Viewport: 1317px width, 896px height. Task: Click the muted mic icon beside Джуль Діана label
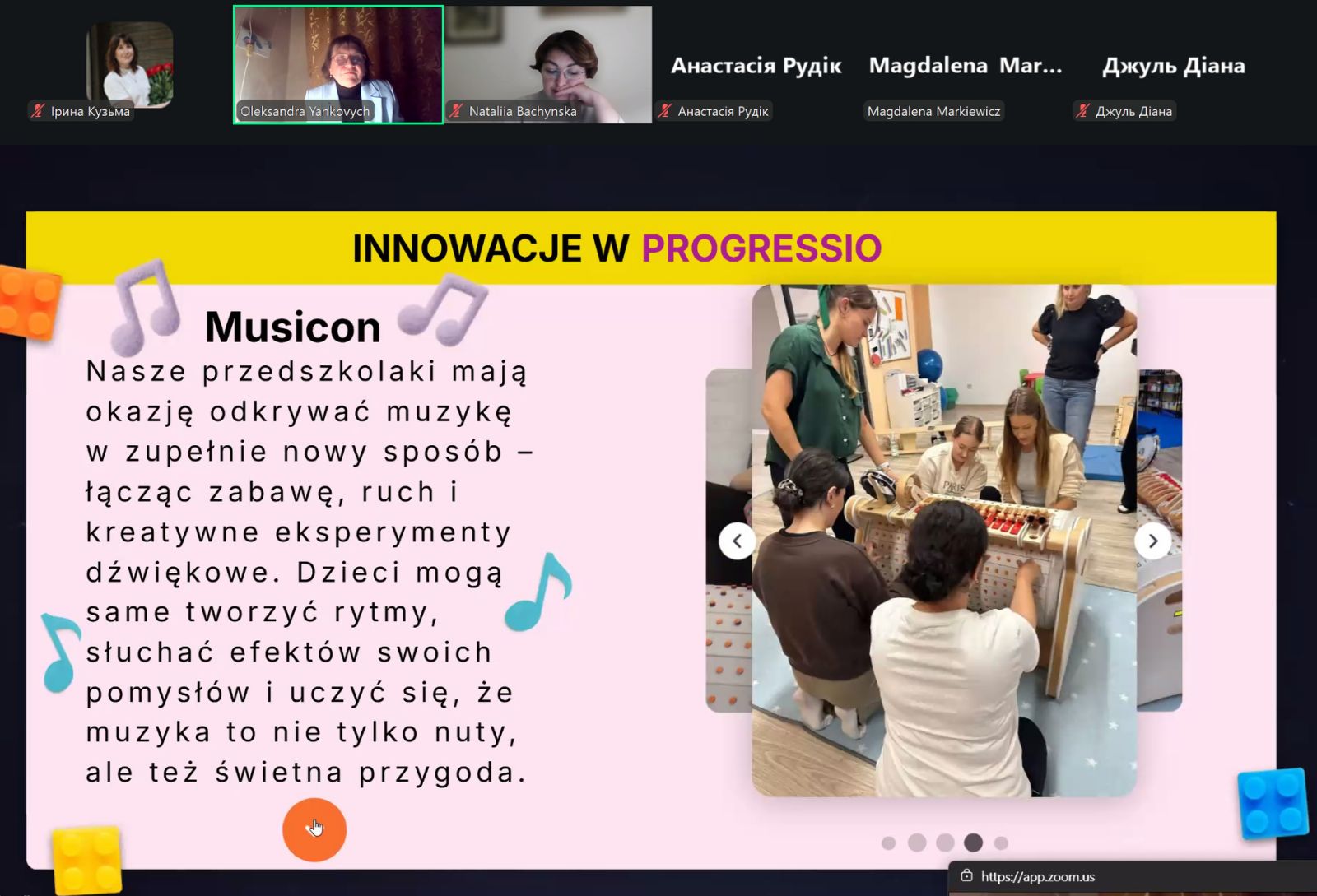pos(1083,111)
